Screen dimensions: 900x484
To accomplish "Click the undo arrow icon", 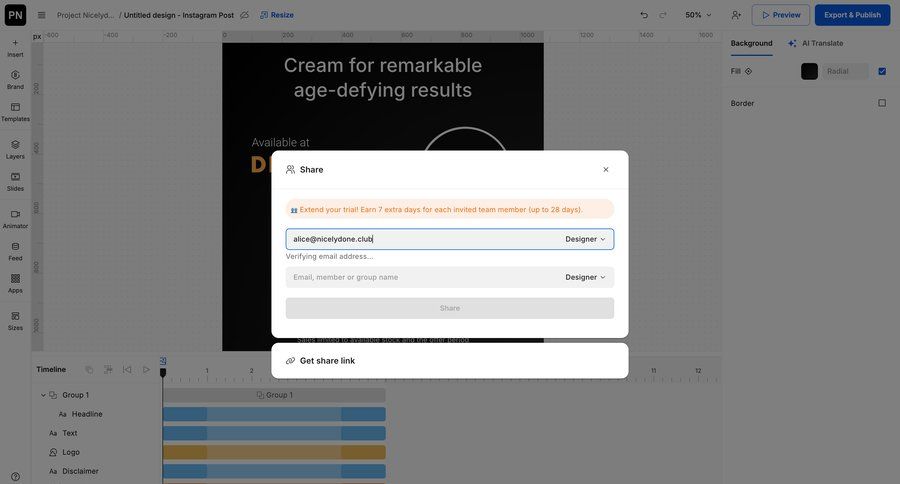I will tap(644, 15).
